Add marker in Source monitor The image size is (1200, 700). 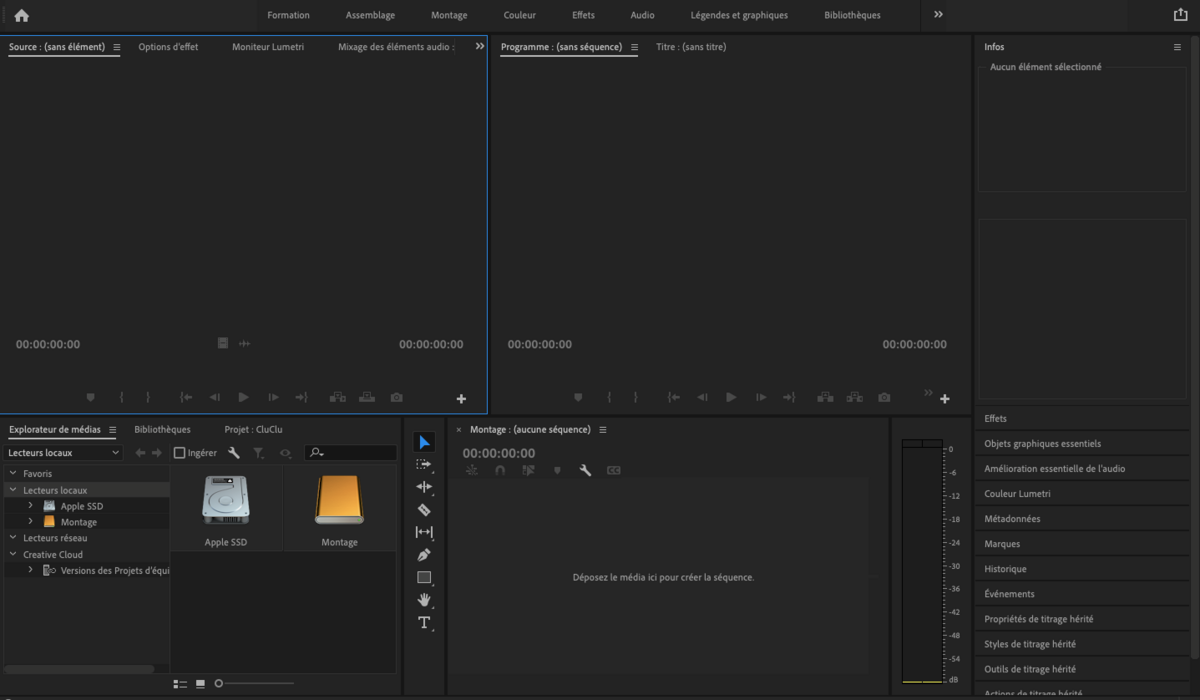pyautogui.click(x=90, y=397)
